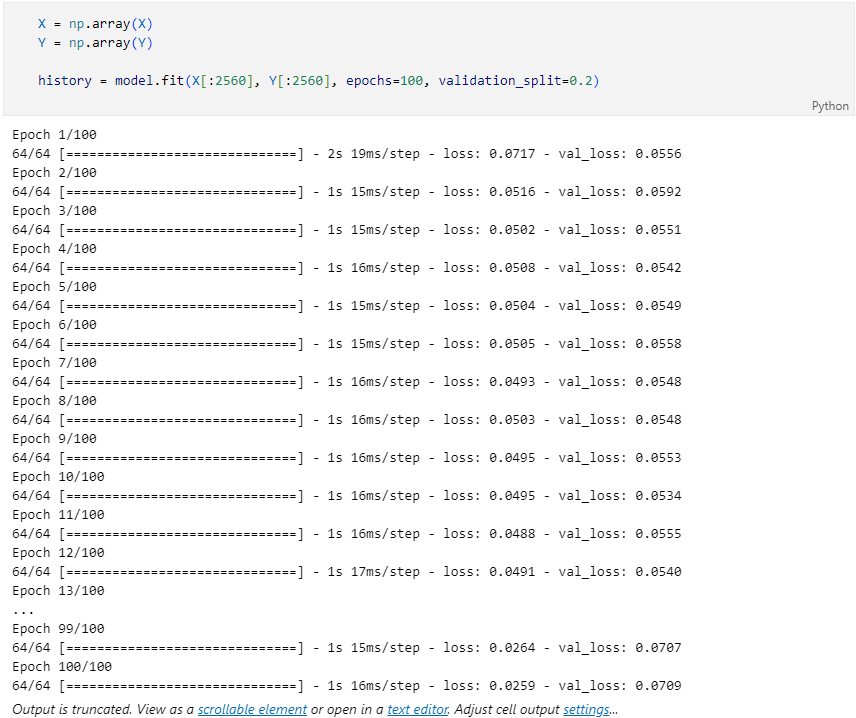Click the '...' truncation marker in output
The height and width of the screenshot is (718, 856).
23,612
